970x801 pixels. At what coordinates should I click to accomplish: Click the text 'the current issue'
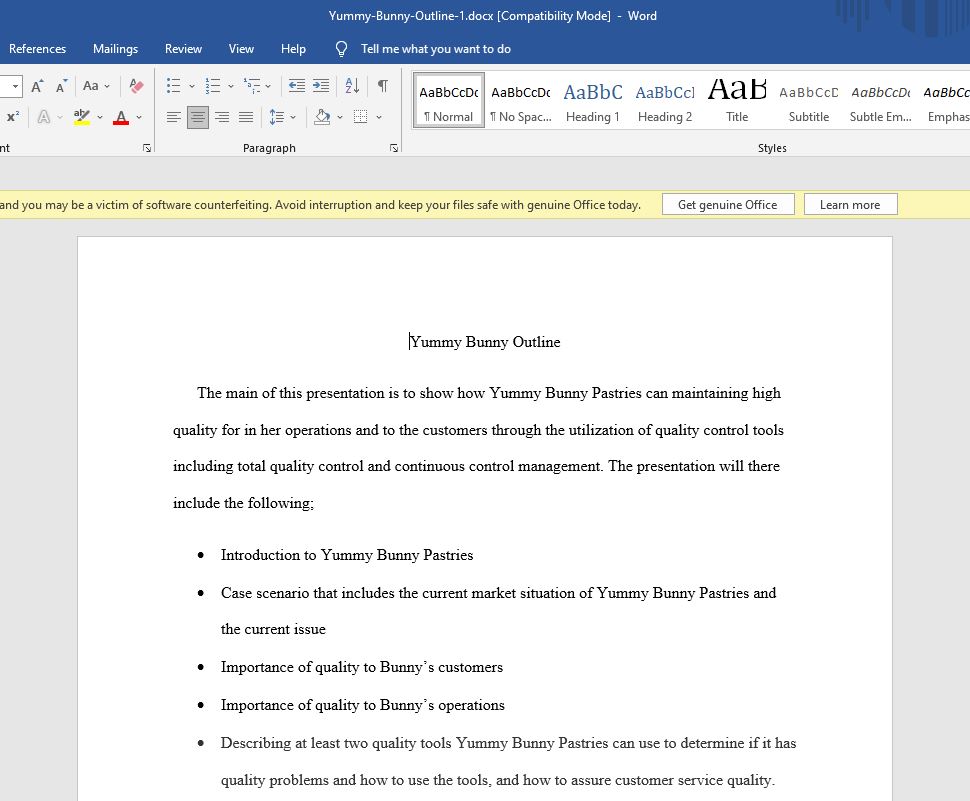pyautogui.click(x=273, y=629)
